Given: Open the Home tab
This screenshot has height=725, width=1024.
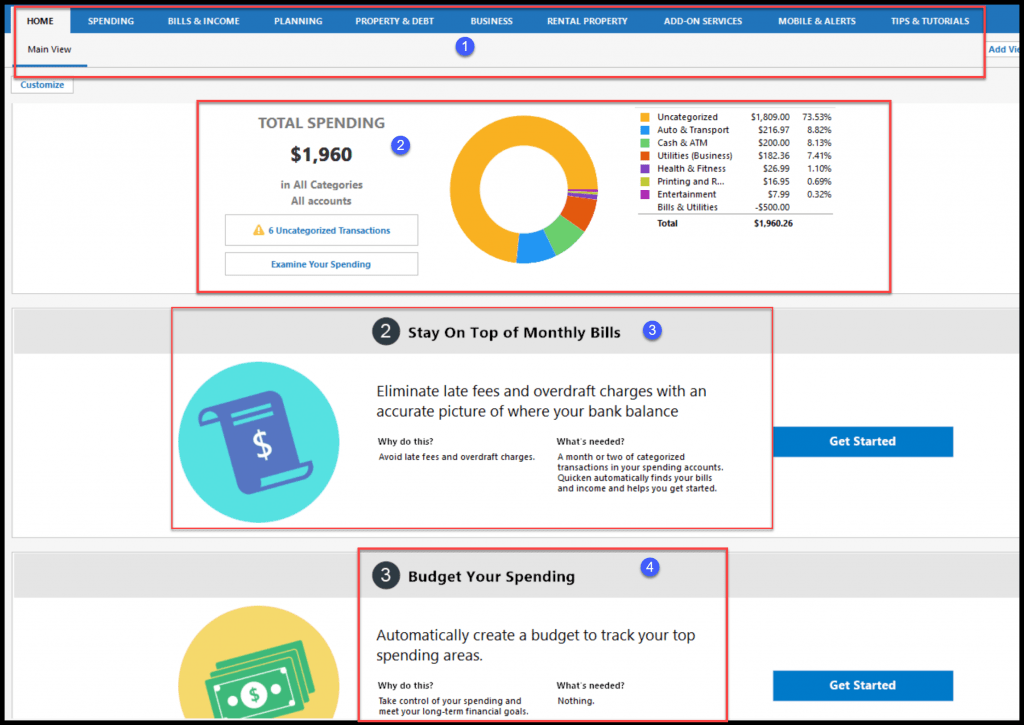Looking at the screenshot, I should click(40, 21).
